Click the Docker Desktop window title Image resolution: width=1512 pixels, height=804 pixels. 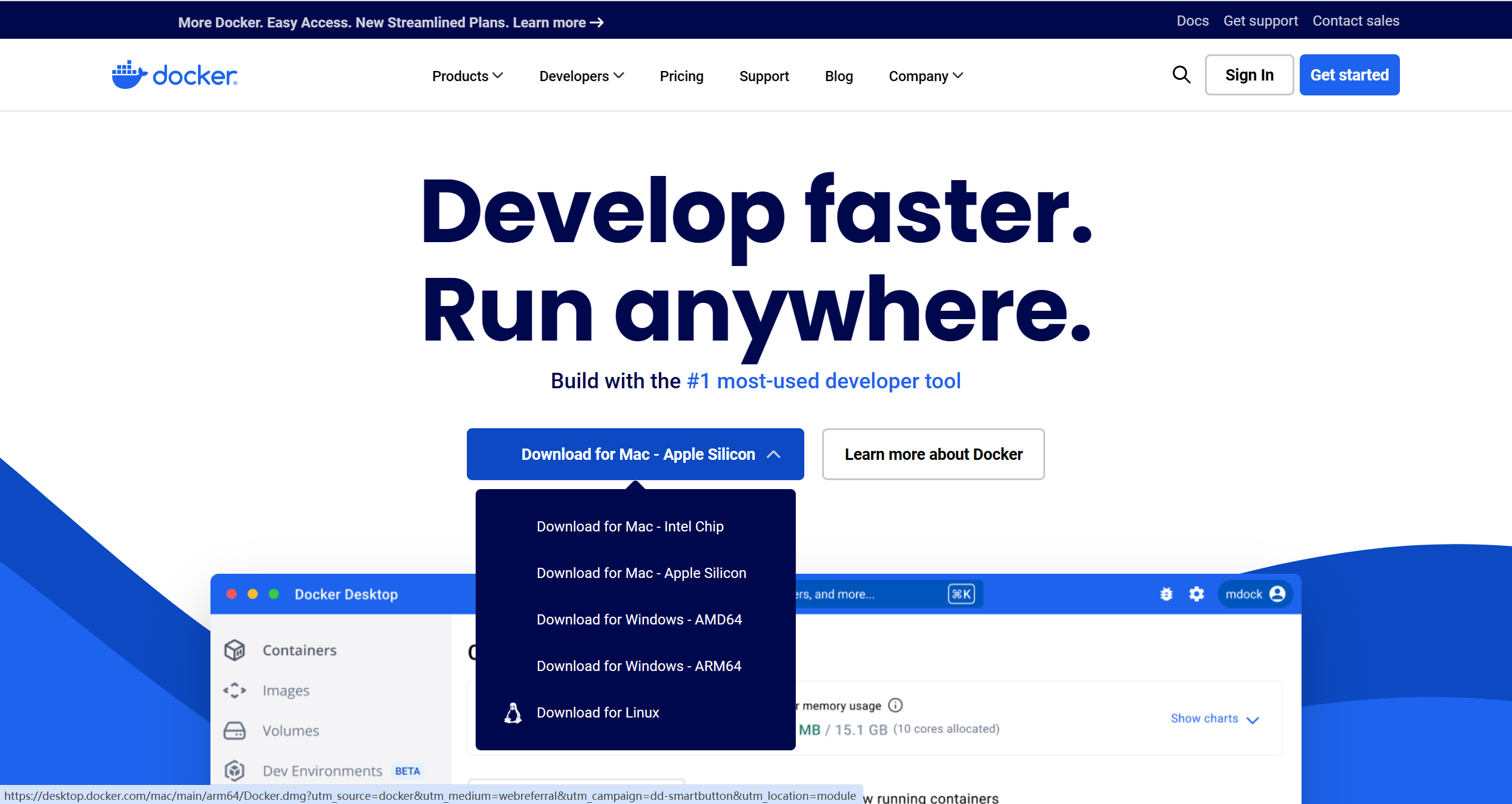[346, 595]
